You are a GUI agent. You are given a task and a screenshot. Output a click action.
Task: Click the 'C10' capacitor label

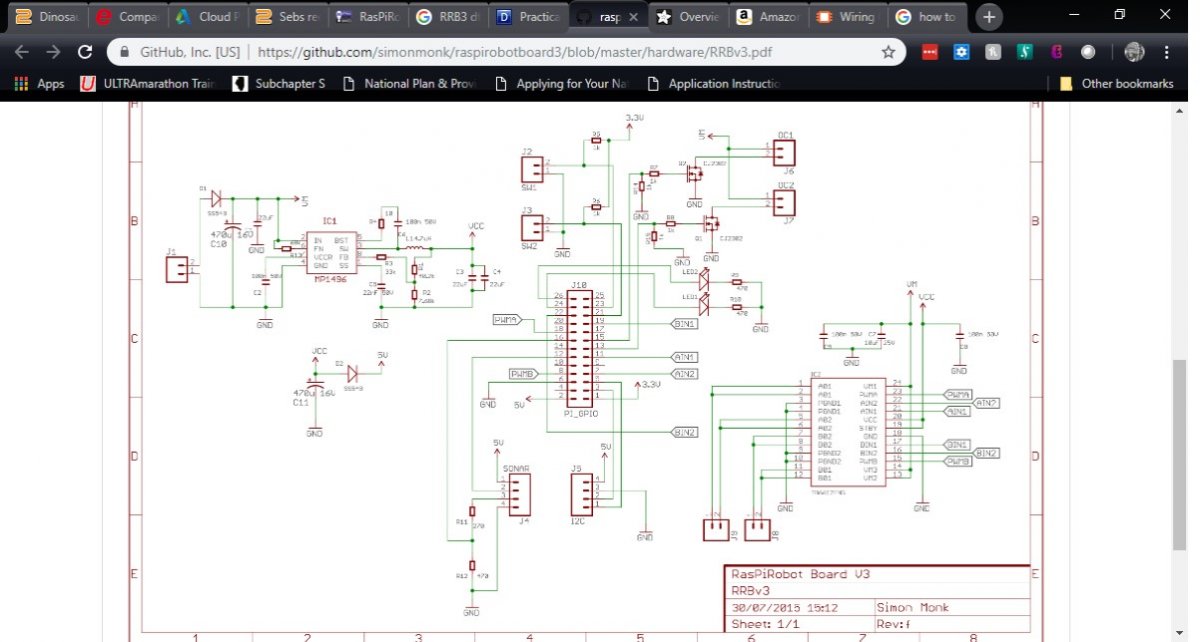point(218,243)
